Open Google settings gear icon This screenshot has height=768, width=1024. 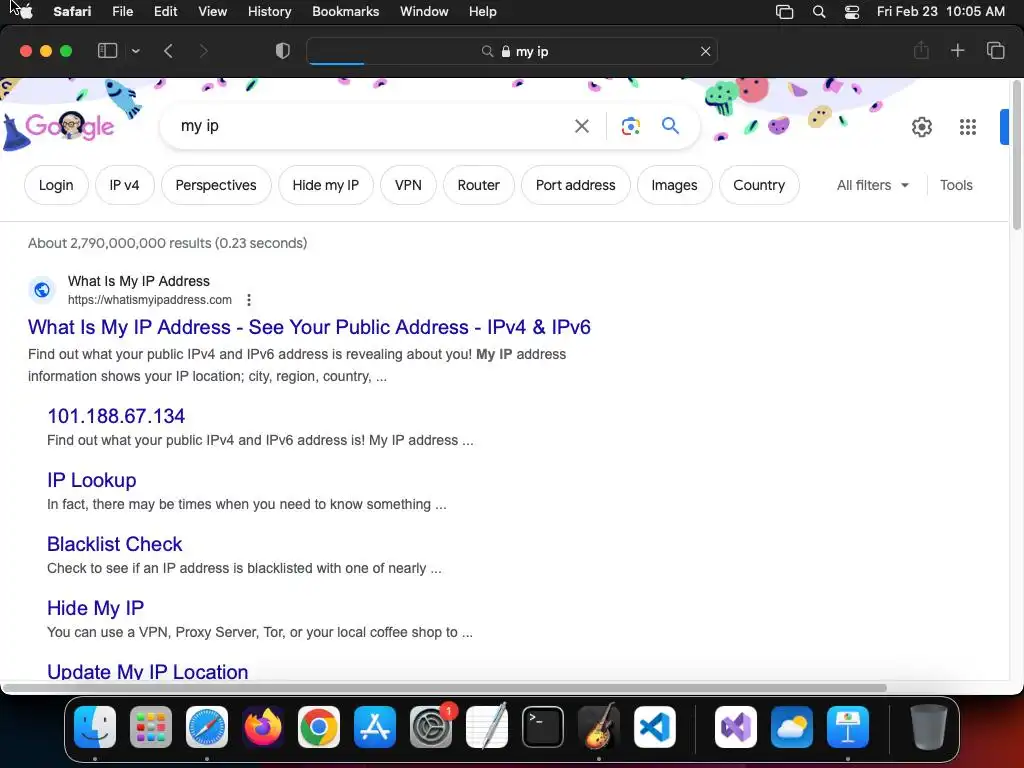pyautogui.click(x=921, y=127)
